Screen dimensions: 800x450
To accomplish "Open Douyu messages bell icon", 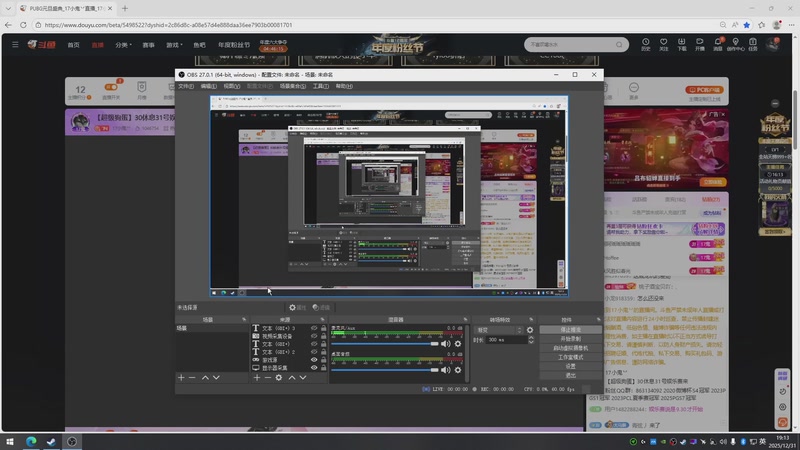I will click(718, 44).
